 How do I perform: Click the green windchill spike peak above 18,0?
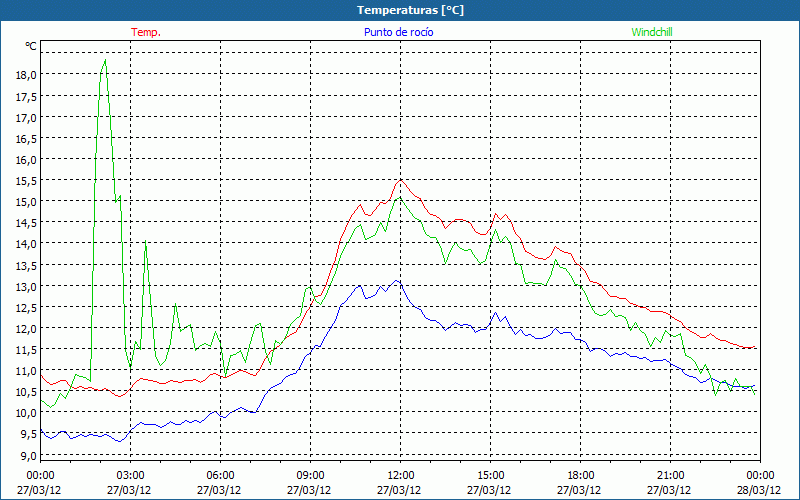[x=105, y=60]
